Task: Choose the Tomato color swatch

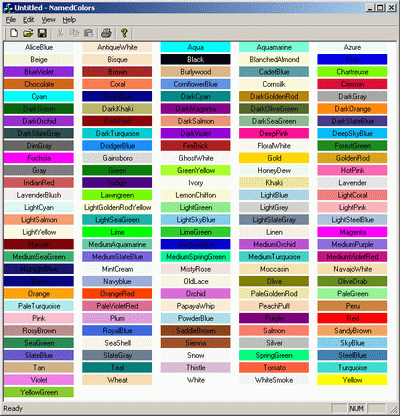Action: [x=274, y=368]
